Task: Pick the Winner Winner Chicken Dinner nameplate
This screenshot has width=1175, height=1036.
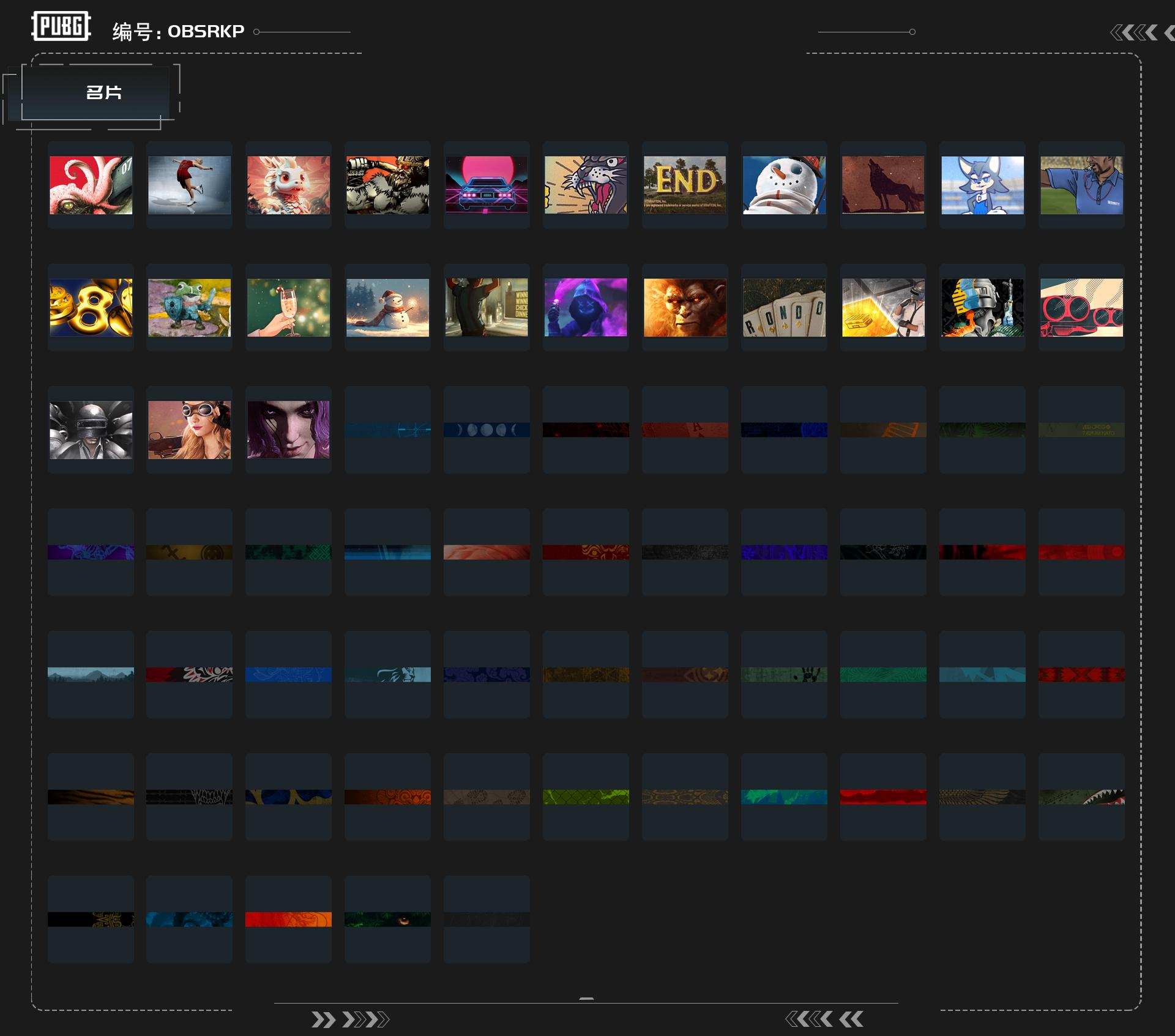Action: [487, 307]
